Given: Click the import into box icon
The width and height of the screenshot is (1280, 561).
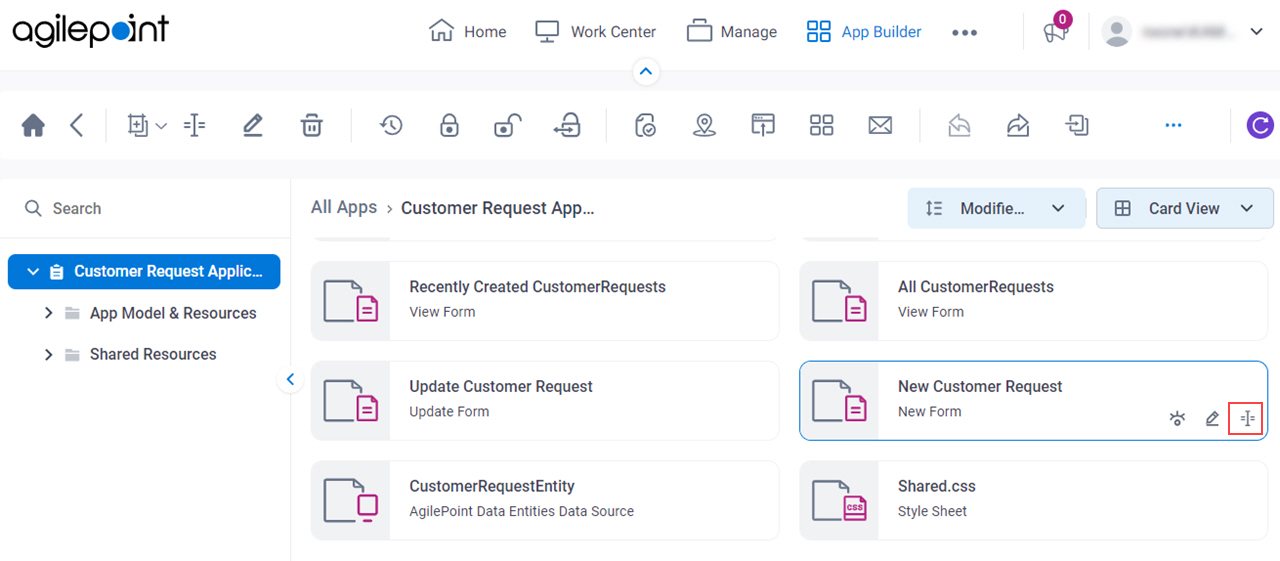Looking at the screenshot, I should 1077,125.
